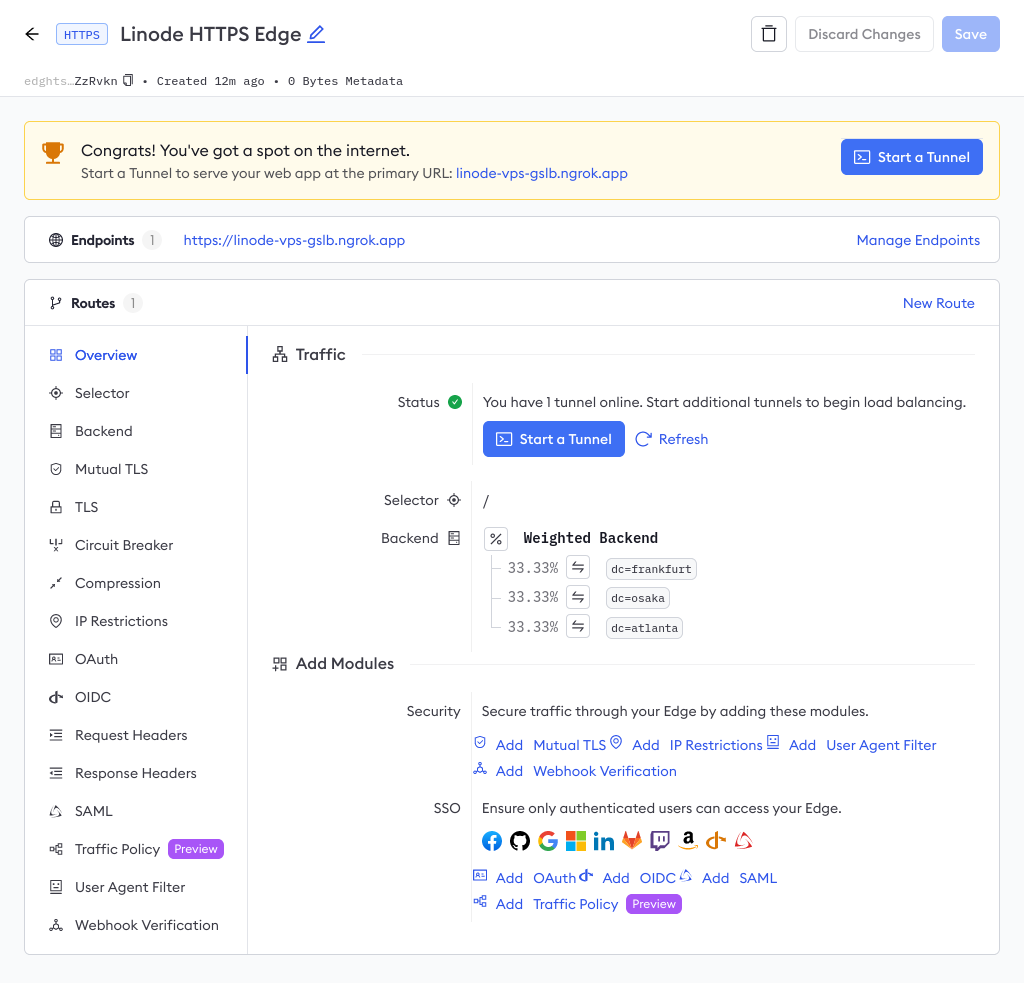Click New Route link
The height and width of the screenshot is (983, 1024).
coord(938,303)
